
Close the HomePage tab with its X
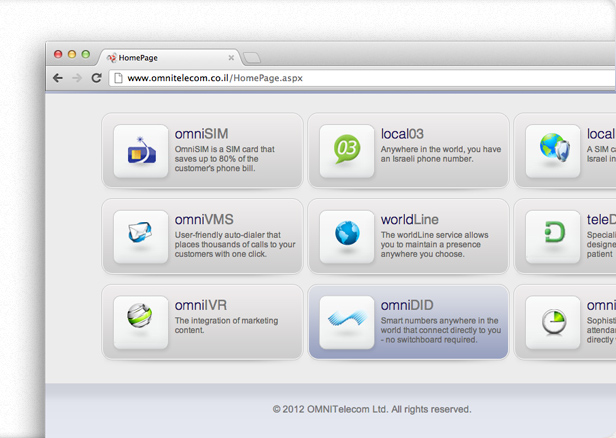point(231,58)
